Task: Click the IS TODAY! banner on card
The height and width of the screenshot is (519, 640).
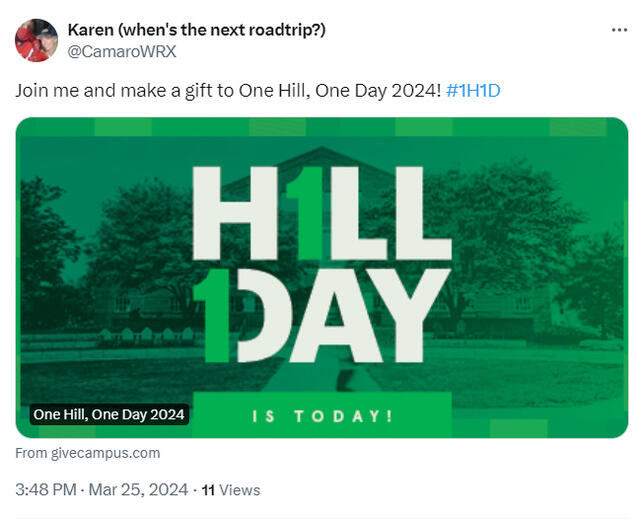Action: pos(322,416)
